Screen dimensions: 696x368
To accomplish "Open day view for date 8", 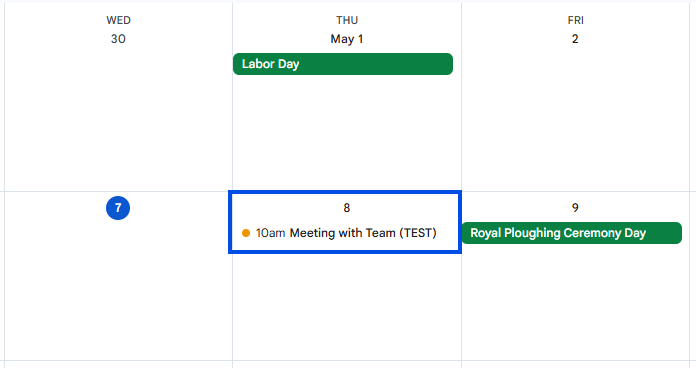I will [x=347, y=208].
